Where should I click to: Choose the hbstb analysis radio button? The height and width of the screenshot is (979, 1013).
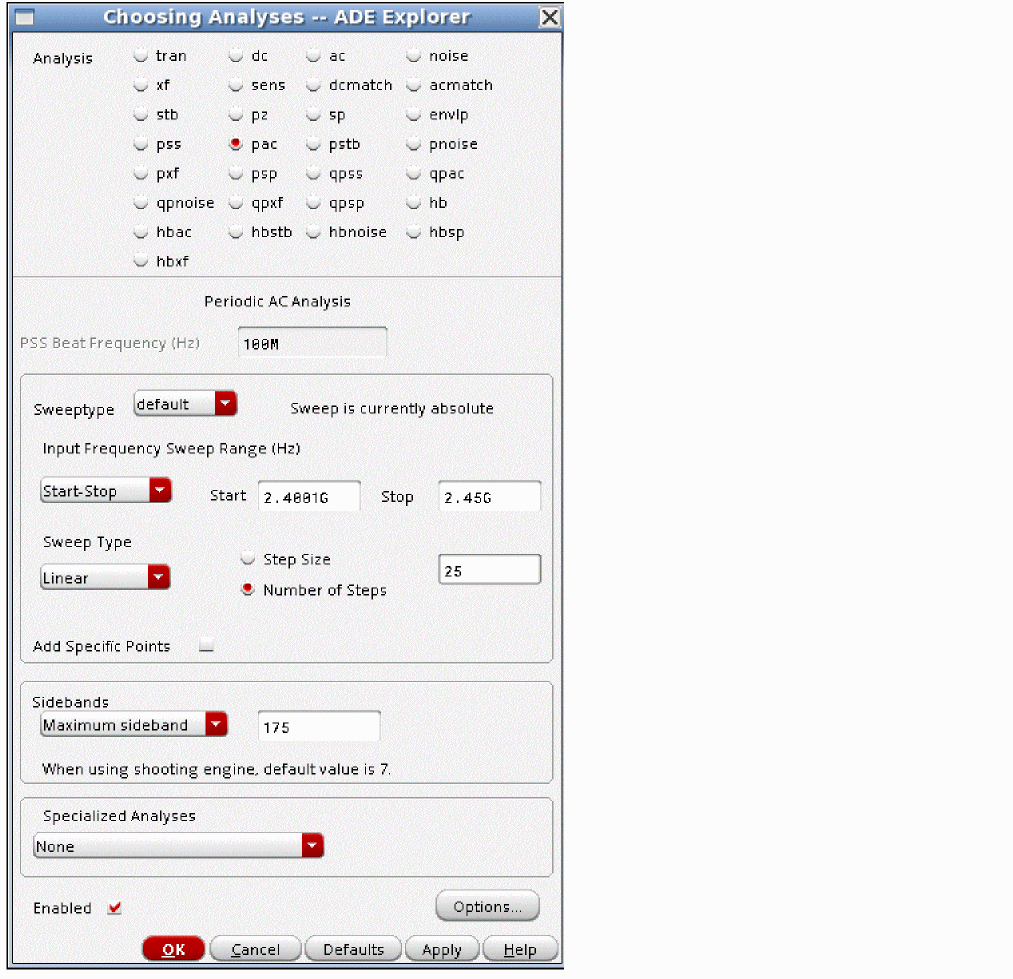point(236,231)
